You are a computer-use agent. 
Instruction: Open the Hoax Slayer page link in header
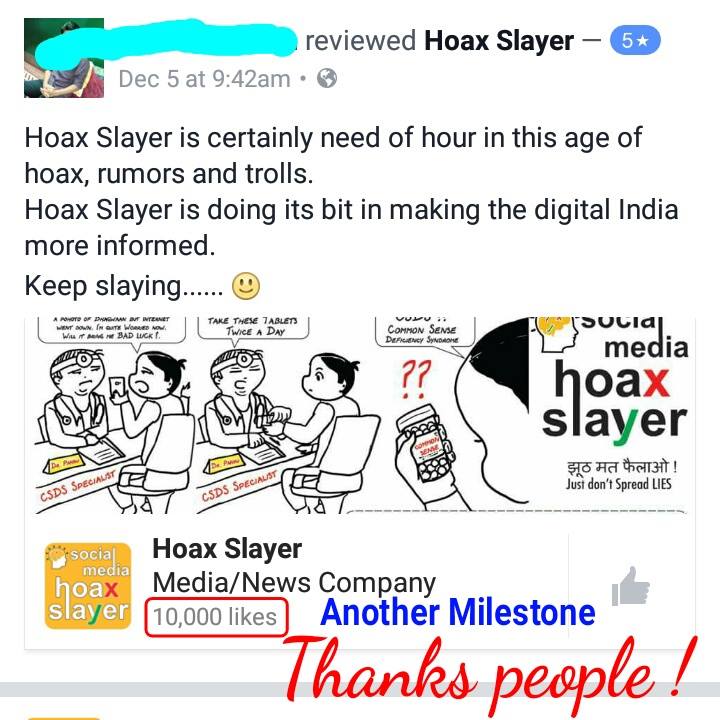(x=499, y=40)
